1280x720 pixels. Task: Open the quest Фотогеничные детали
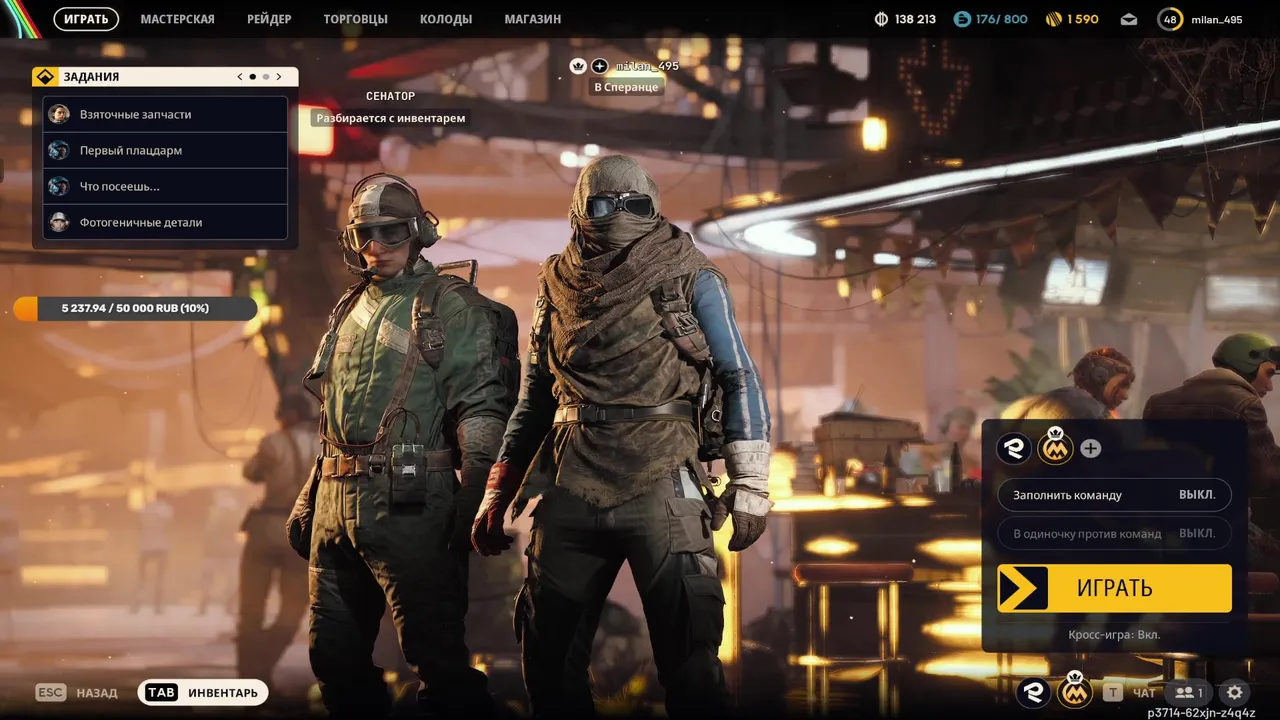tap(165, 222)
